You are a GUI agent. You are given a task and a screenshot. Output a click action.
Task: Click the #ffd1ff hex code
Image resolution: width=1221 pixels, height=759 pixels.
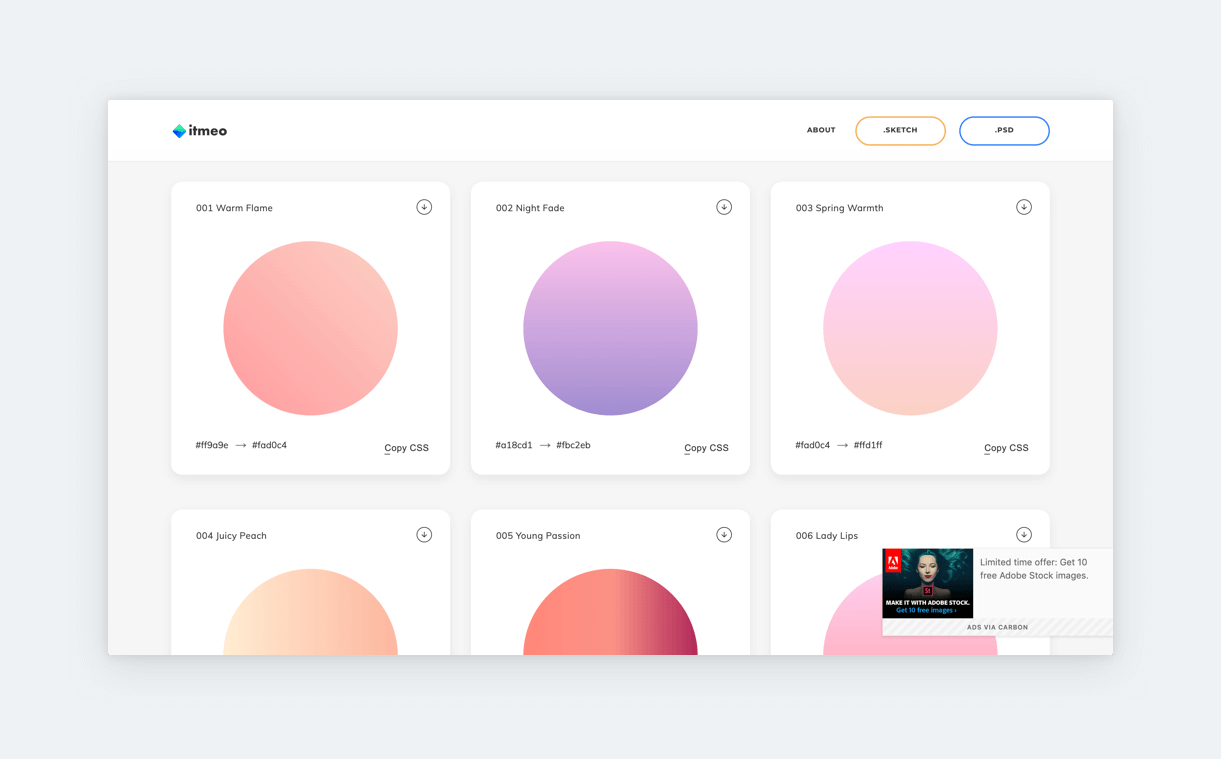point(868,445)
